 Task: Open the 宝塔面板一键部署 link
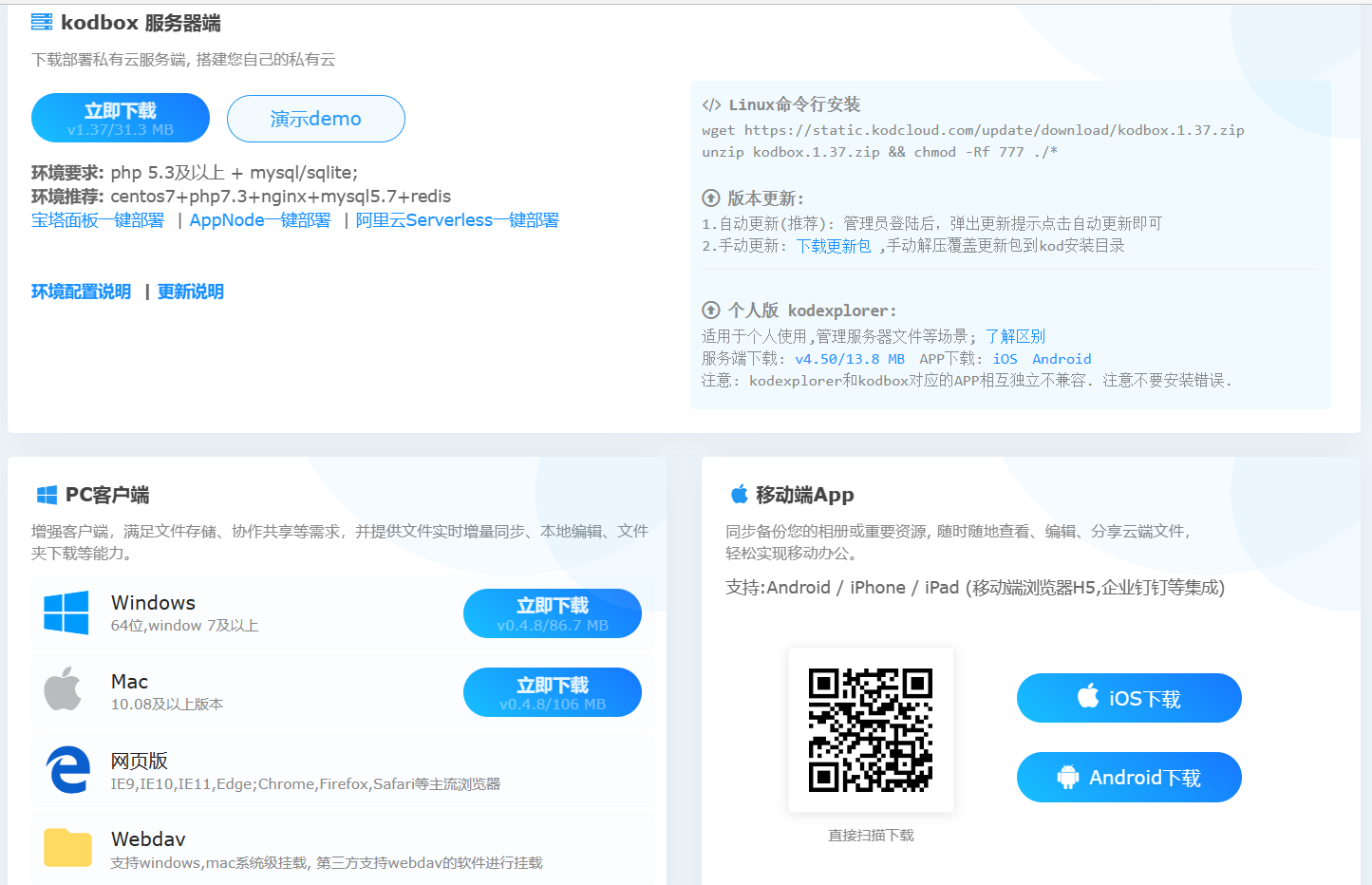point(98,220)
